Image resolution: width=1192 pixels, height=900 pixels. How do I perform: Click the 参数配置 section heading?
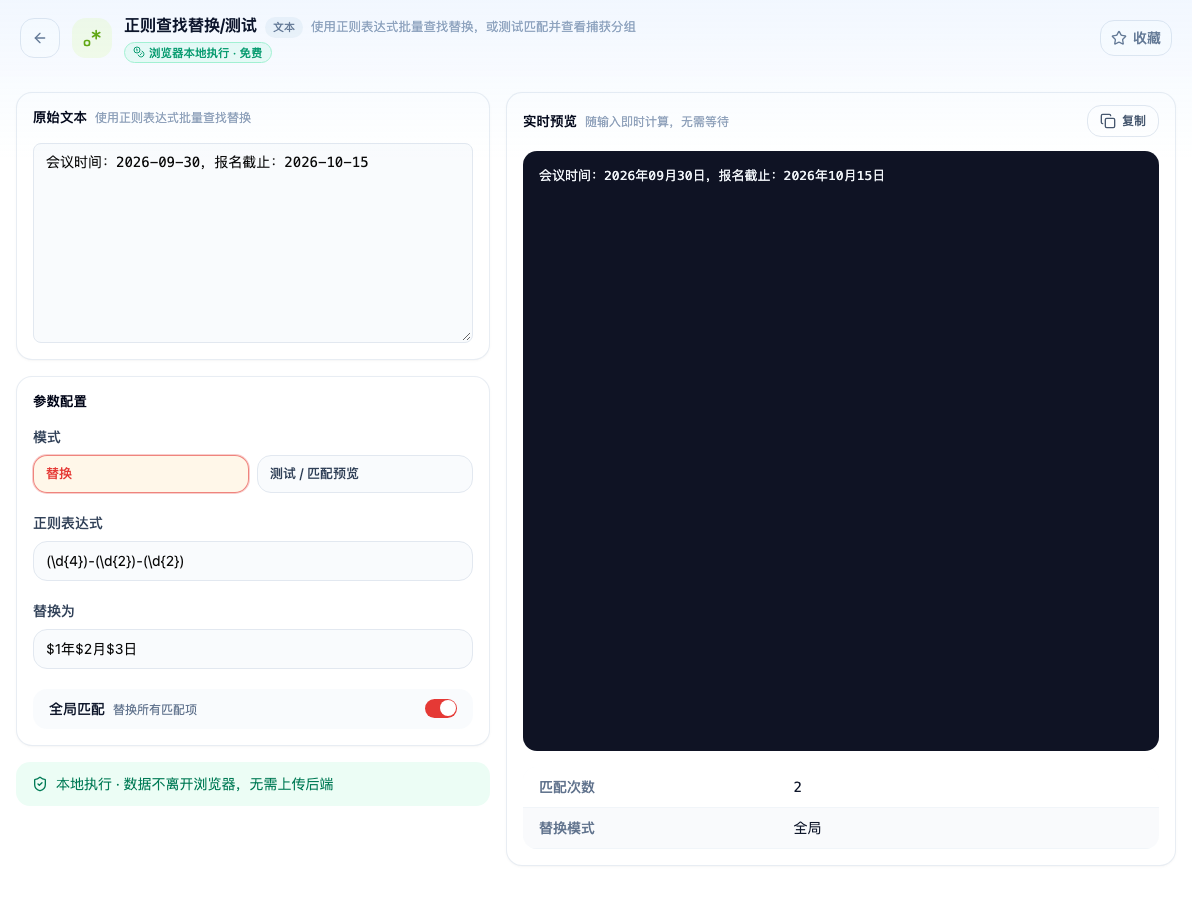pos(60,401)
